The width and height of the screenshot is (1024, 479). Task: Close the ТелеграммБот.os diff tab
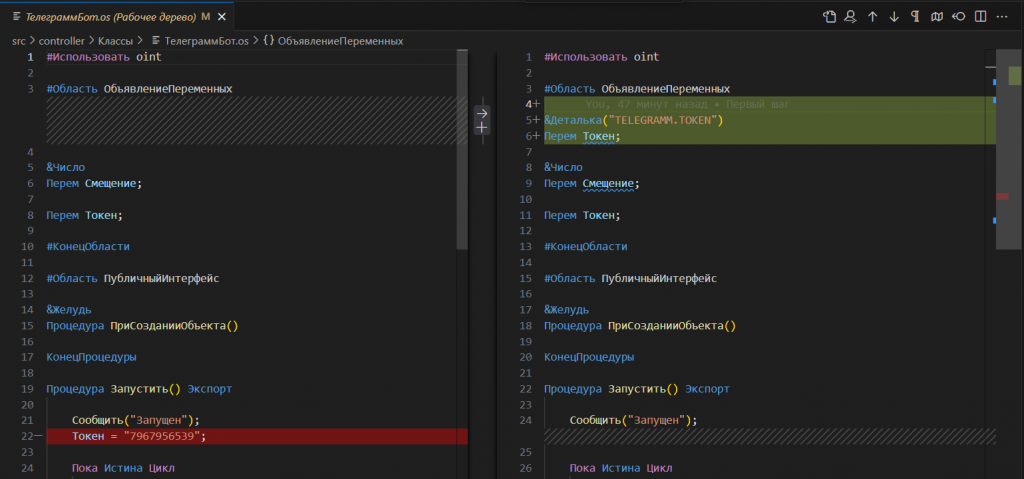[222, 17]
